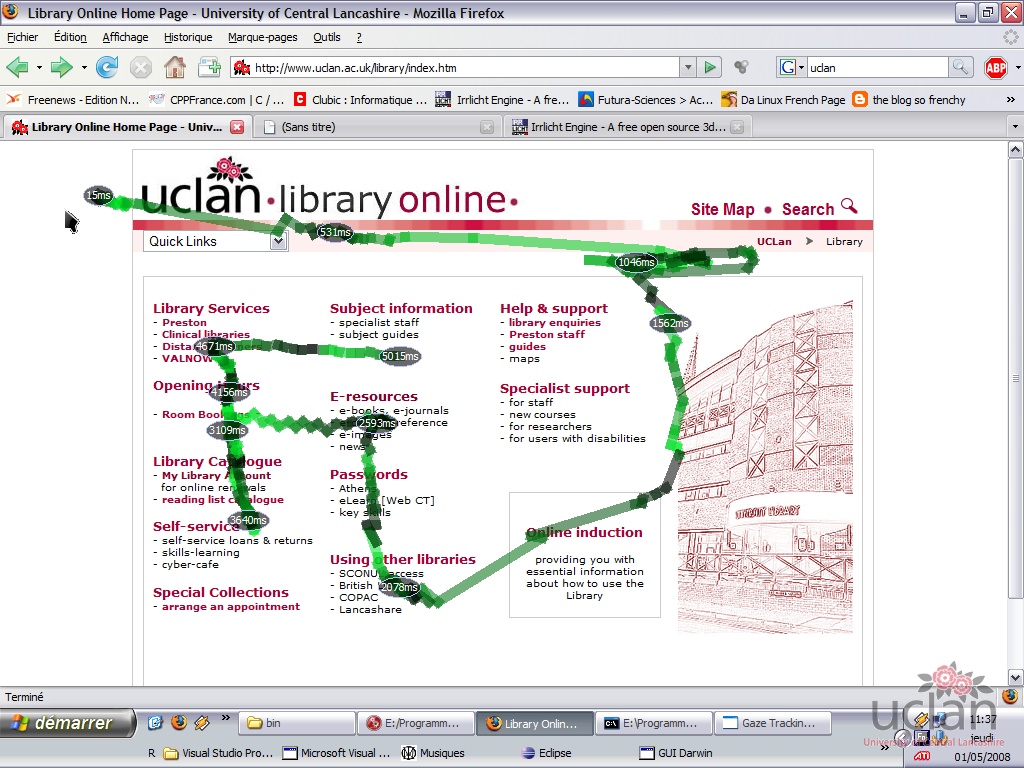
Task: Show more bookmarks with the overflow chevron
Action: pyautogui.click(x=1010, y=99)
